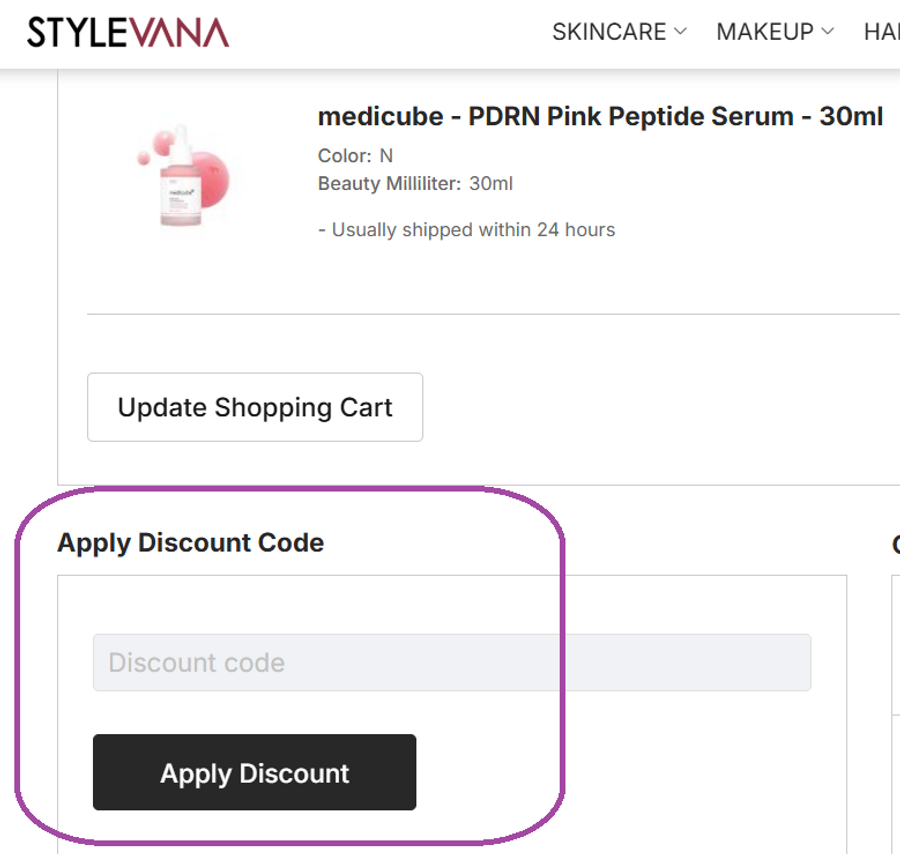900x854 pixels.
Task: Open the MAKEUP menu
Action: pyautogui.click(x=764, y=32)
